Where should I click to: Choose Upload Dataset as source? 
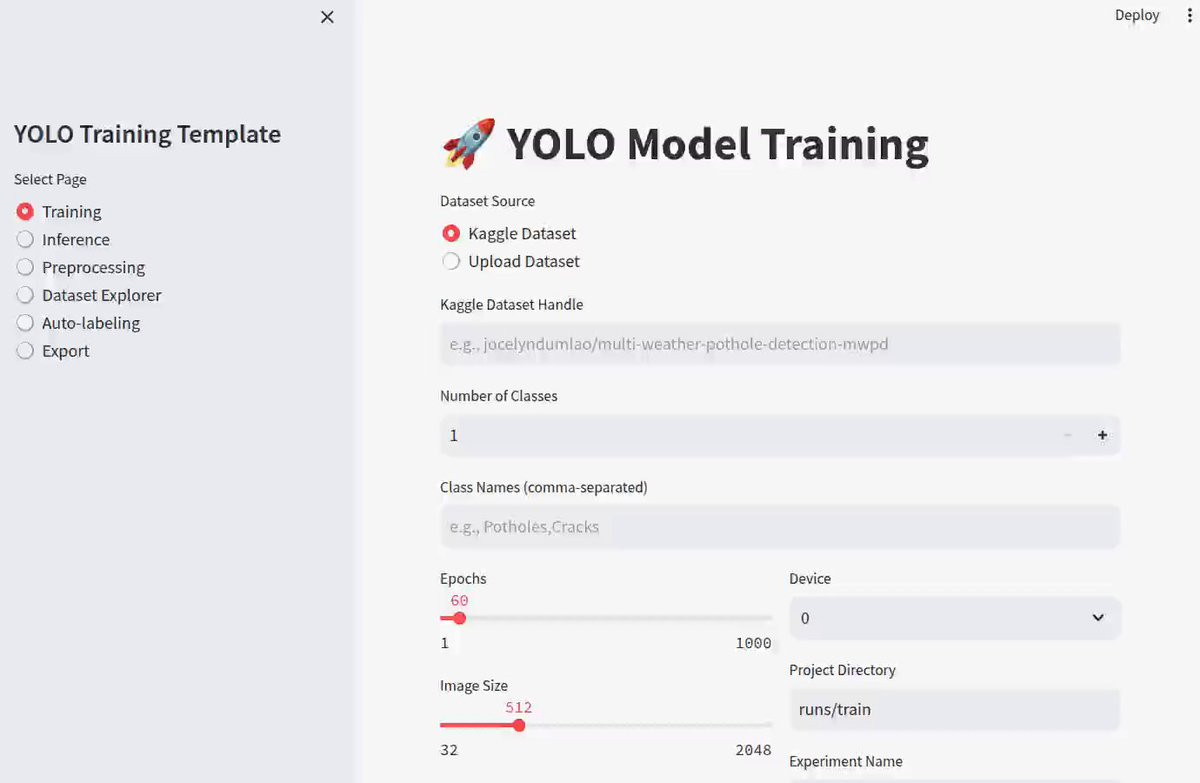451,262
